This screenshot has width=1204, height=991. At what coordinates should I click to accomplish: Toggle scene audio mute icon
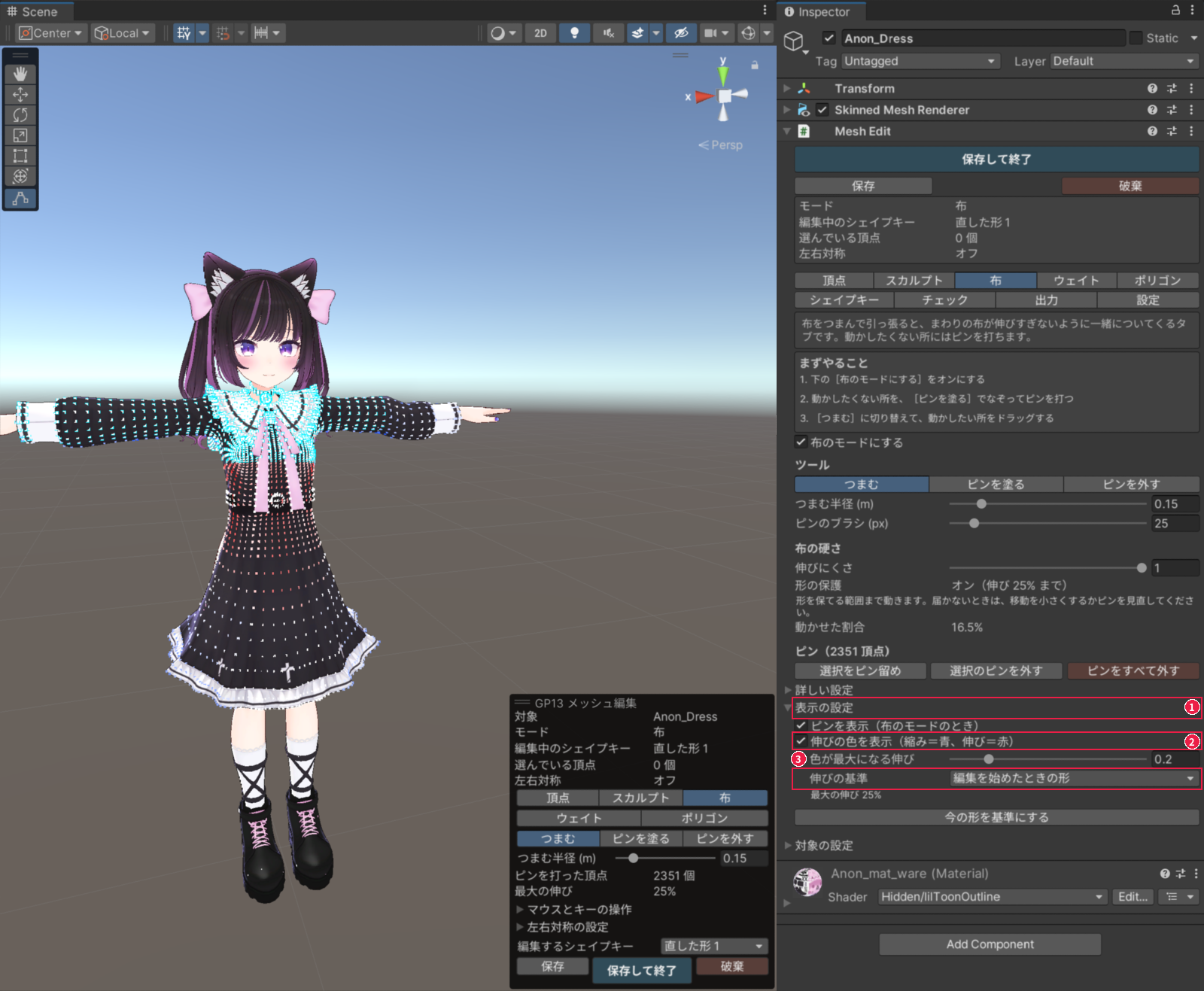pyautogui.click(x=608, y=33)
